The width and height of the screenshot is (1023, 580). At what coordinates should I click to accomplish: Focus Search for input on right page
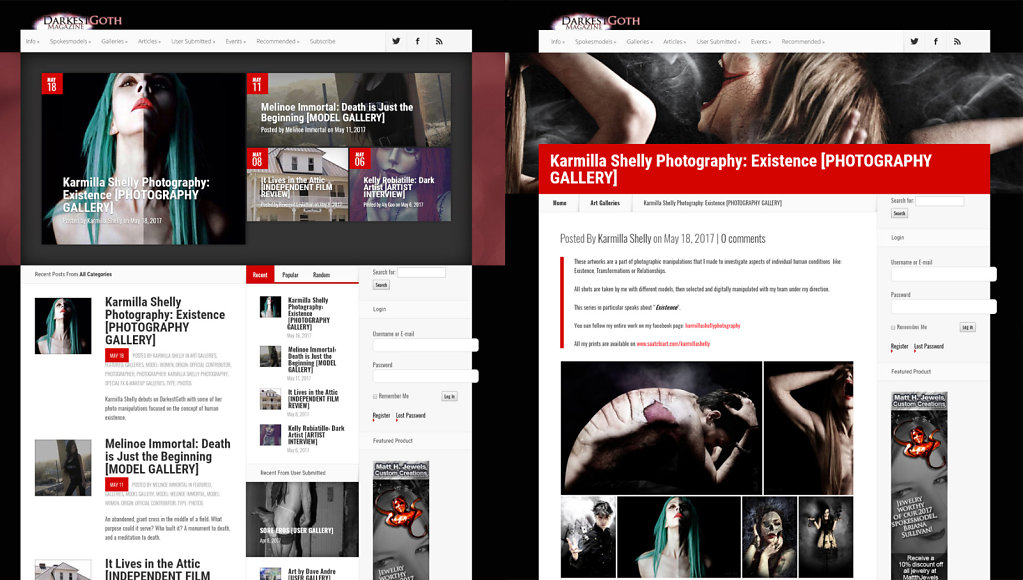(x=939, y=201)
